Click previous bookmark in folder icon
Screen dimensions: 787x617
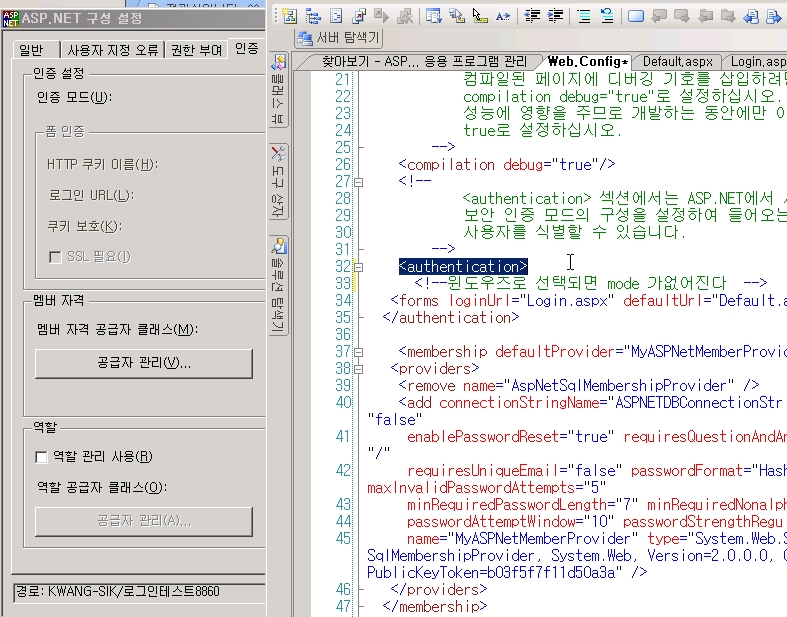tap(705, 16)
